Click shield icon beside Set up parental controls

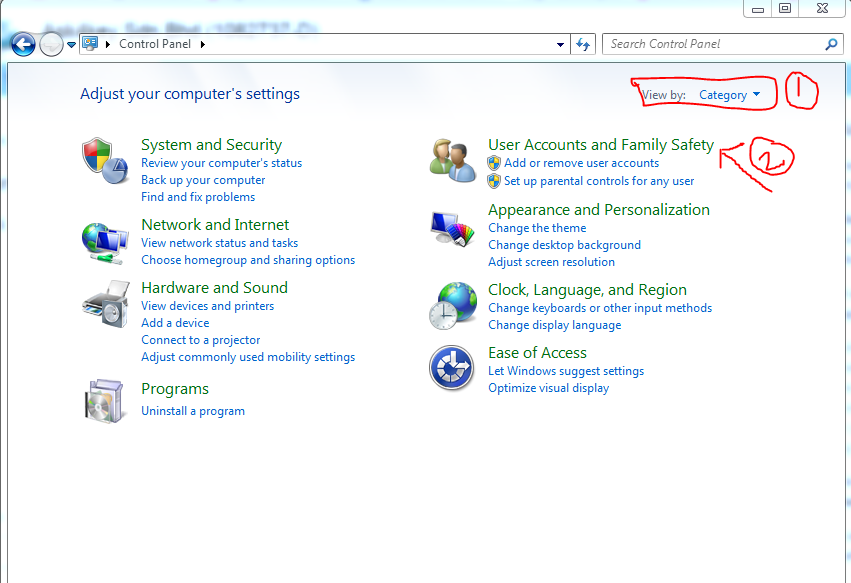494,181
